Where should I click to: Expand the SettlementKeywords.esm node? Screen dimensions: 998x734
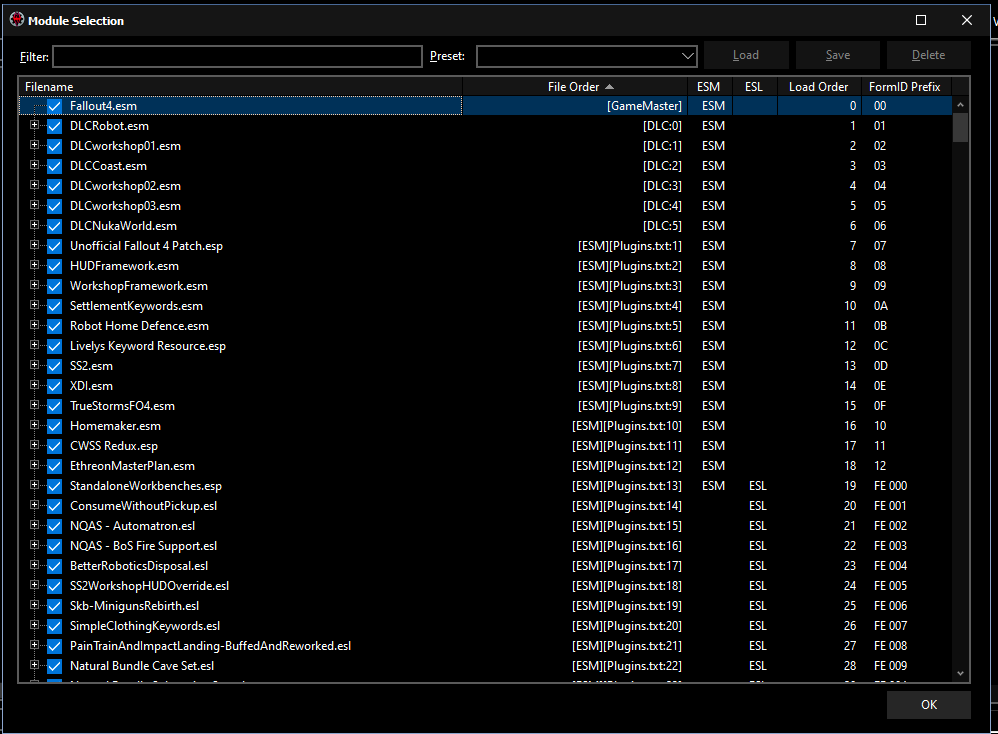point(34,305)
